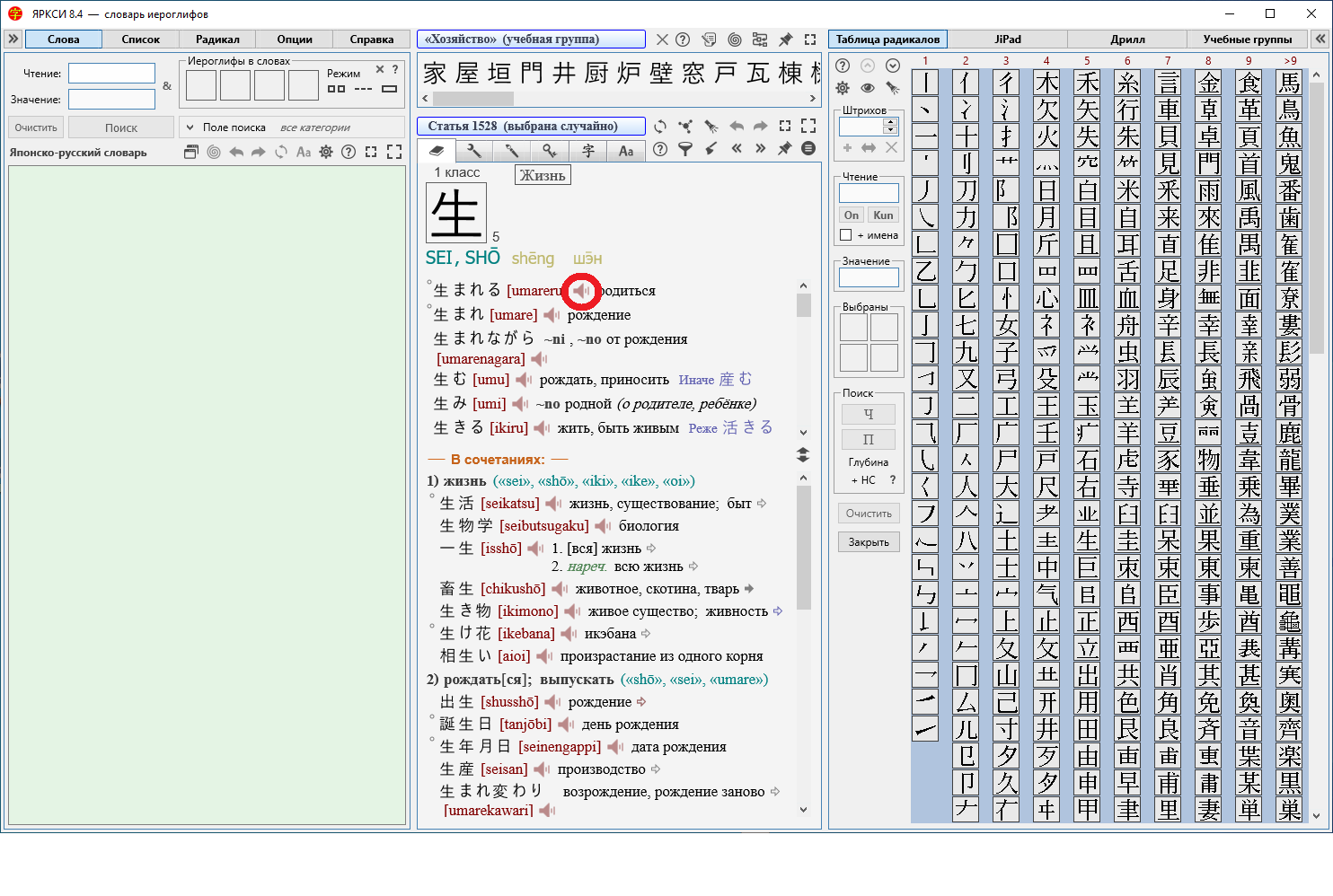Expand the "Поле поиска" dropdown

(190, 127)
